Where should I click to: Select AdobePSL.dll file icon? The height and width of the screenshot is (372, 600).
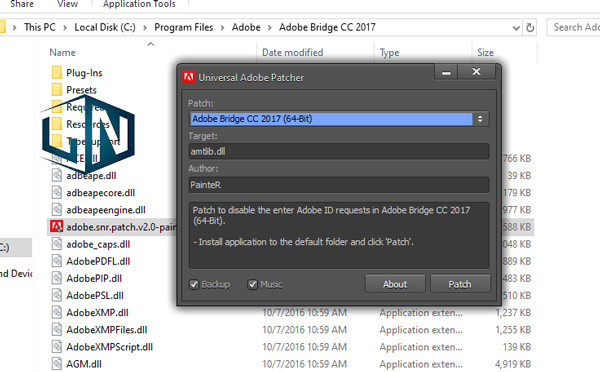(57, 295)
